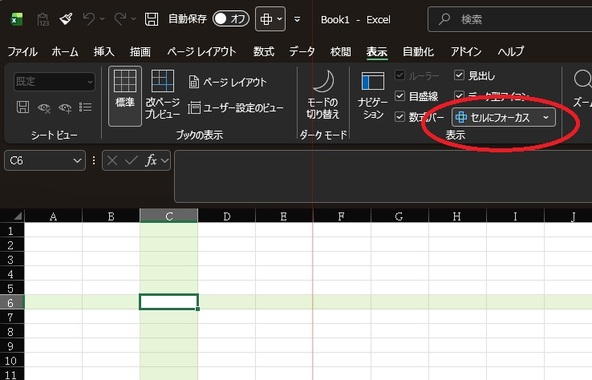
Task: Toggle the 数式バー formula bar checkbox
Action: 400,117
